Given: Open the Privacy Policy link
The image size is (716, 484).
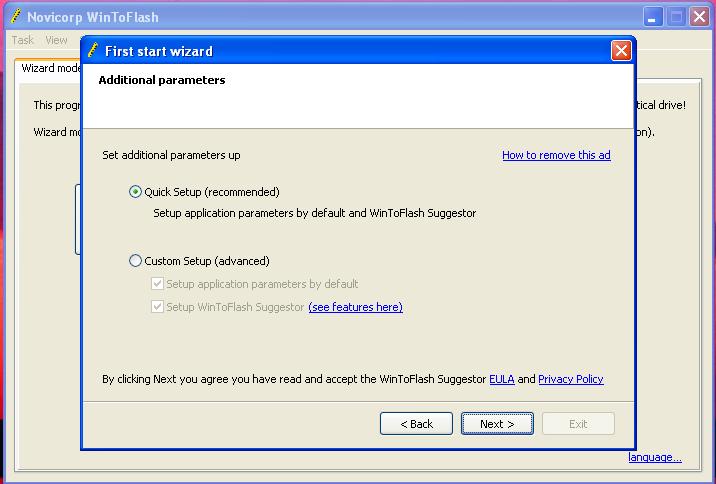Looking at the screenshot, I should coord(571,379).
